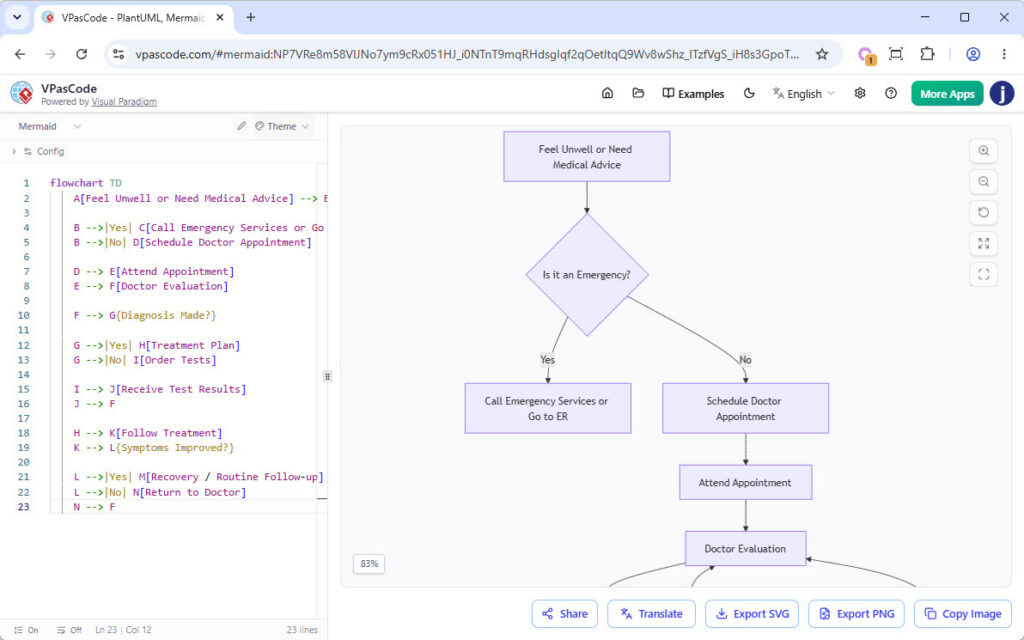The height and width of the screenshot is (640, 1024).
Task: Export the diagram as PNG
Action: coord(856,614)
